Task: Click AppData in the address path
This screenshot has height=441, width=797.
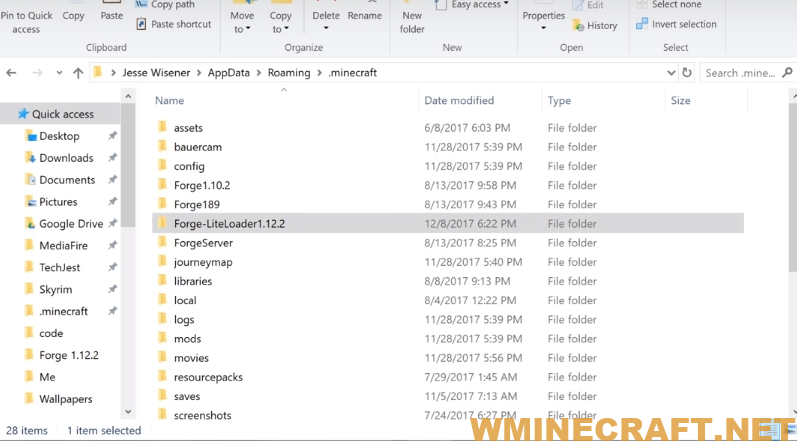Action: pyautogui.click(x=229, y=73)
